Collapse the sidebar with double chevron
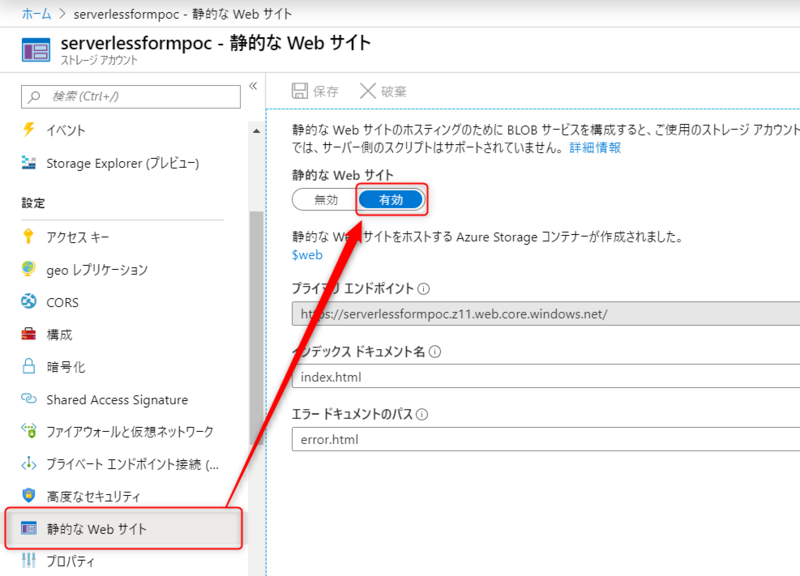800x576 pixels. coord(253,86)
